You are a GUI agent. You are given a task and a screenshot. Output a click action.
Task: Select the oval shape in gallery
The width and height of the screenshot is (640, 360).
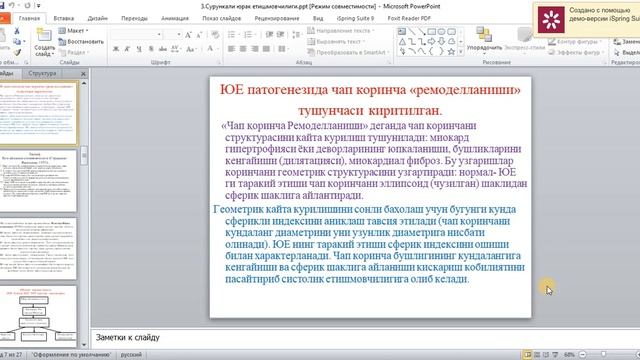coord(441,31)
